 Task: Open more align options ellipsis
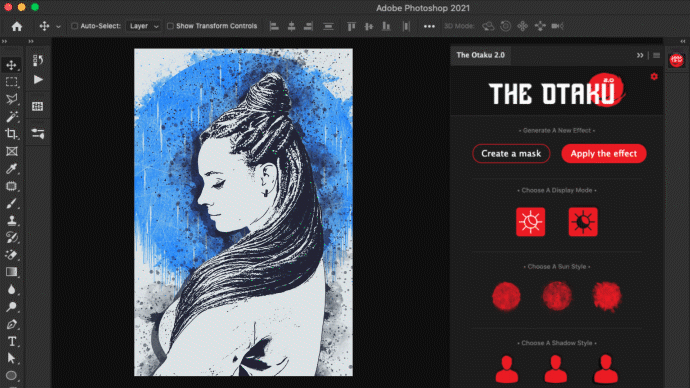[429, 26]
